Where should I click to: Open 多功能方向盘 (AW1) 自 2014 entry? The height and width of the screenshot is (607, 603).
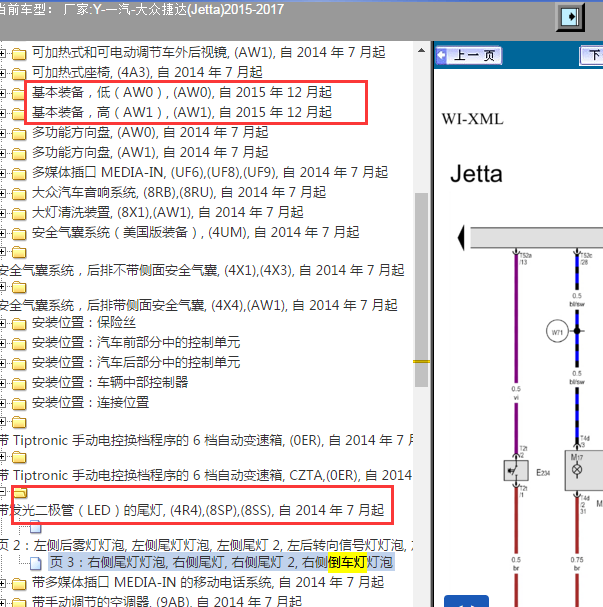tap(150, 152)
